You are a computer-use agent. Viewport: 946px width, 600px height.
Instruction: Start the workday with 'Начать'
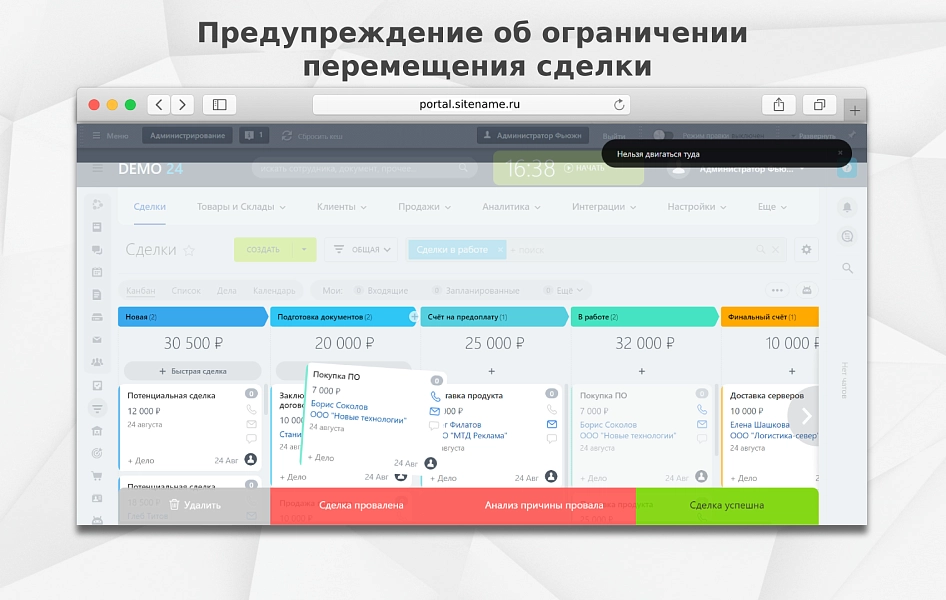pos(584,168)
